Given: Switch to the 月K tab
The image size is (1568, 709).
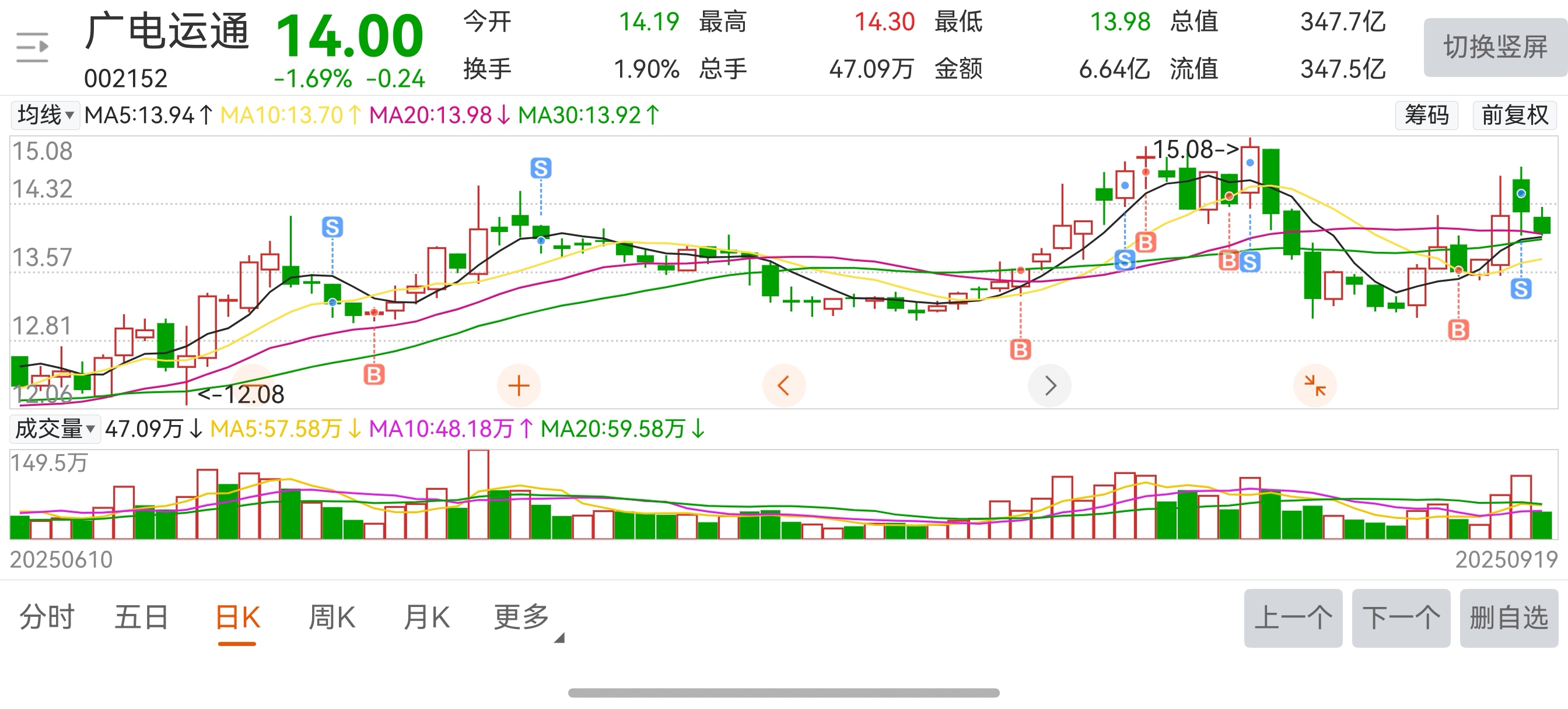Looking at the screenshot, I should [x=426, y=617].
